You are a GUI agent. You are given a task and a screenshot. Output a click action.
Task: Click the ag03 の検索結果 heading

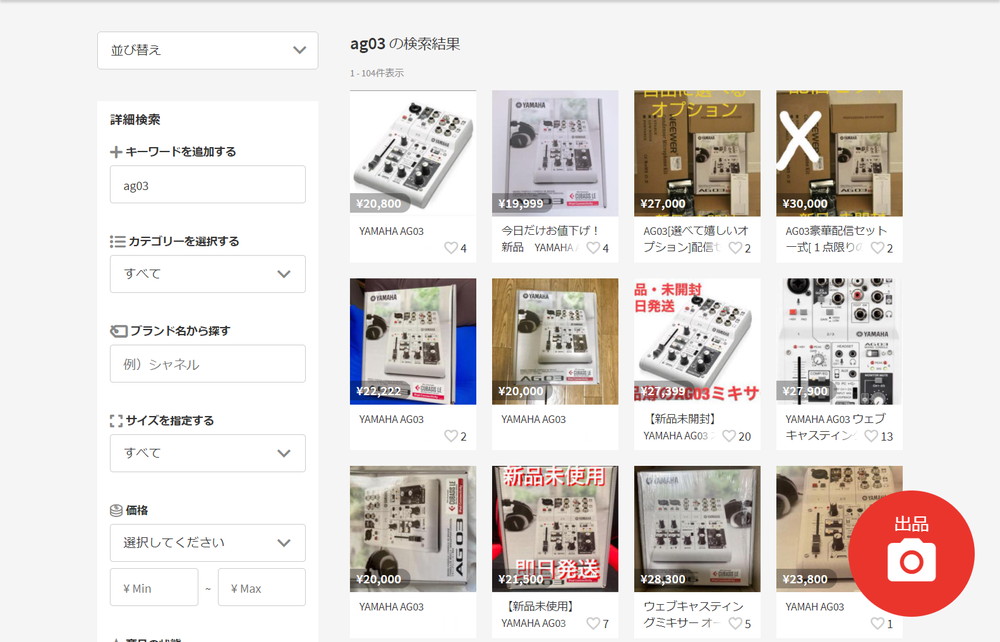pos(405,44)
